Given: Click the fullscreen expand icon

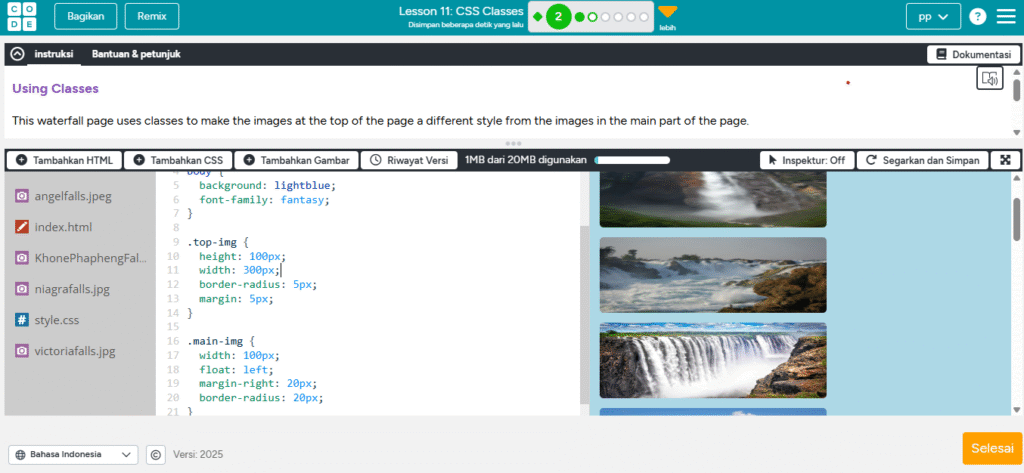Looking at the screenshot, I should pyautogui.click(x=1003, y=160).
